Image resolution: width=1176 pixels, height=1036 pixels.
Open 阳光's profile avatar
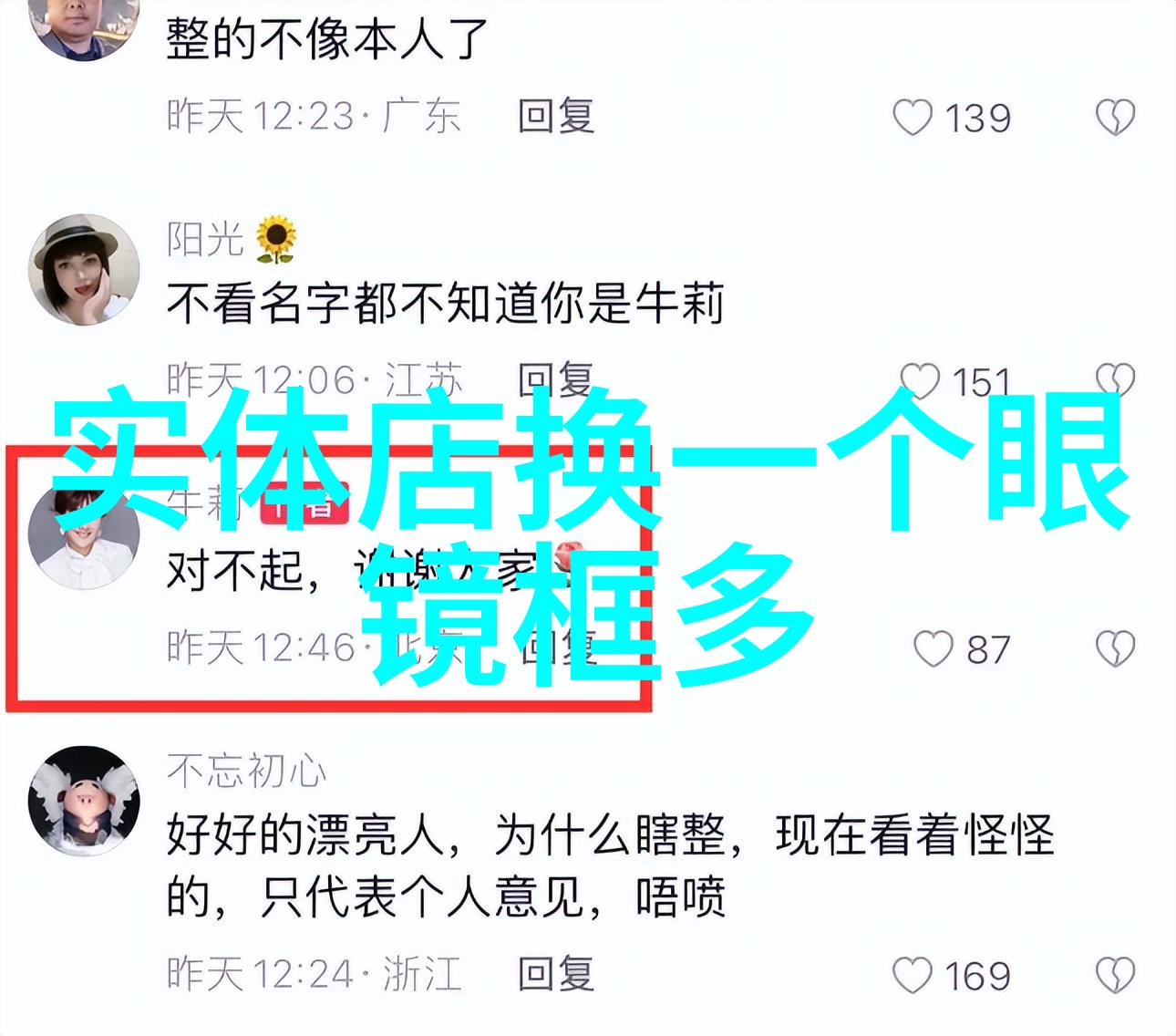tap(84, 270)
